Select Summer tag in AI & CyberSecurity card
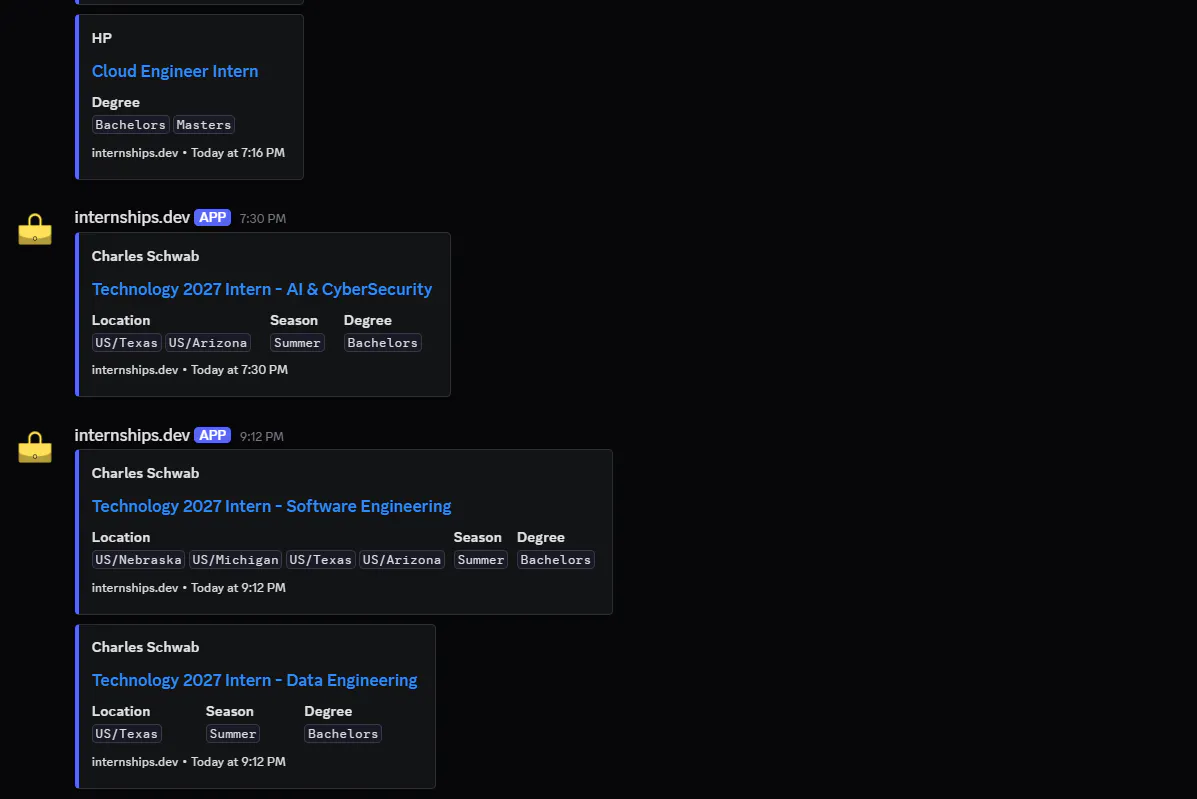This screenshot has height=799, width=1197. 297,343
